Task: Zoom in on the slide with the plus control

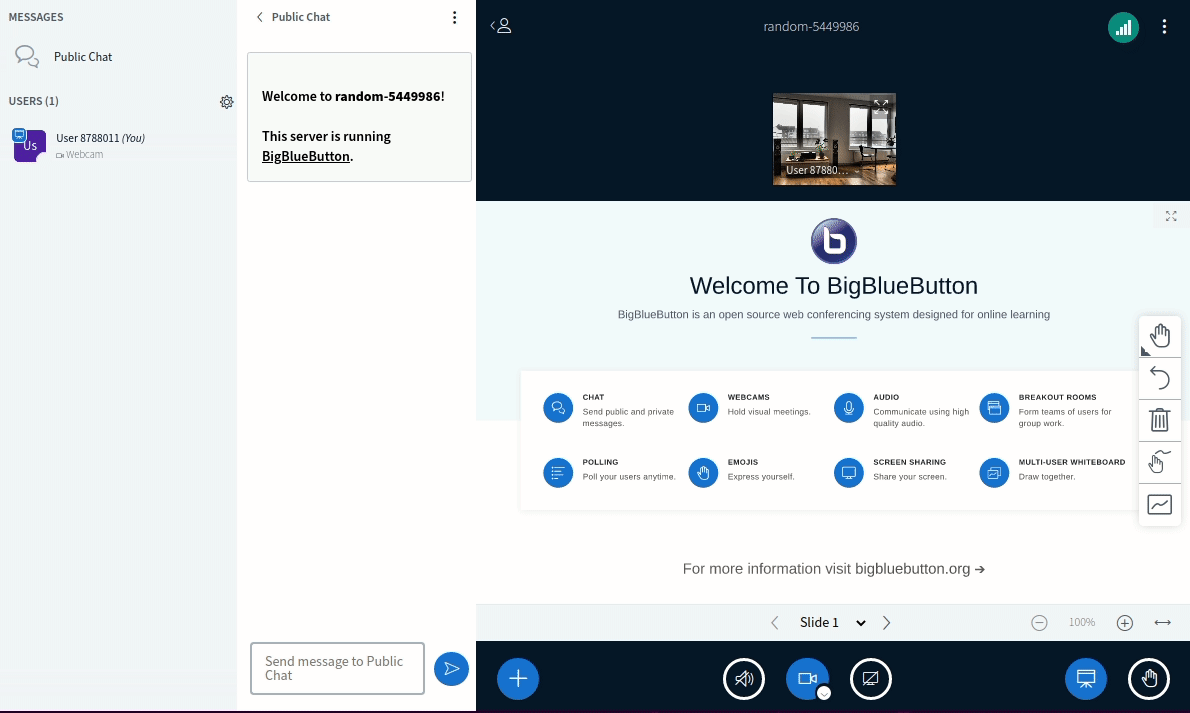Action: tap(1124, 622)
